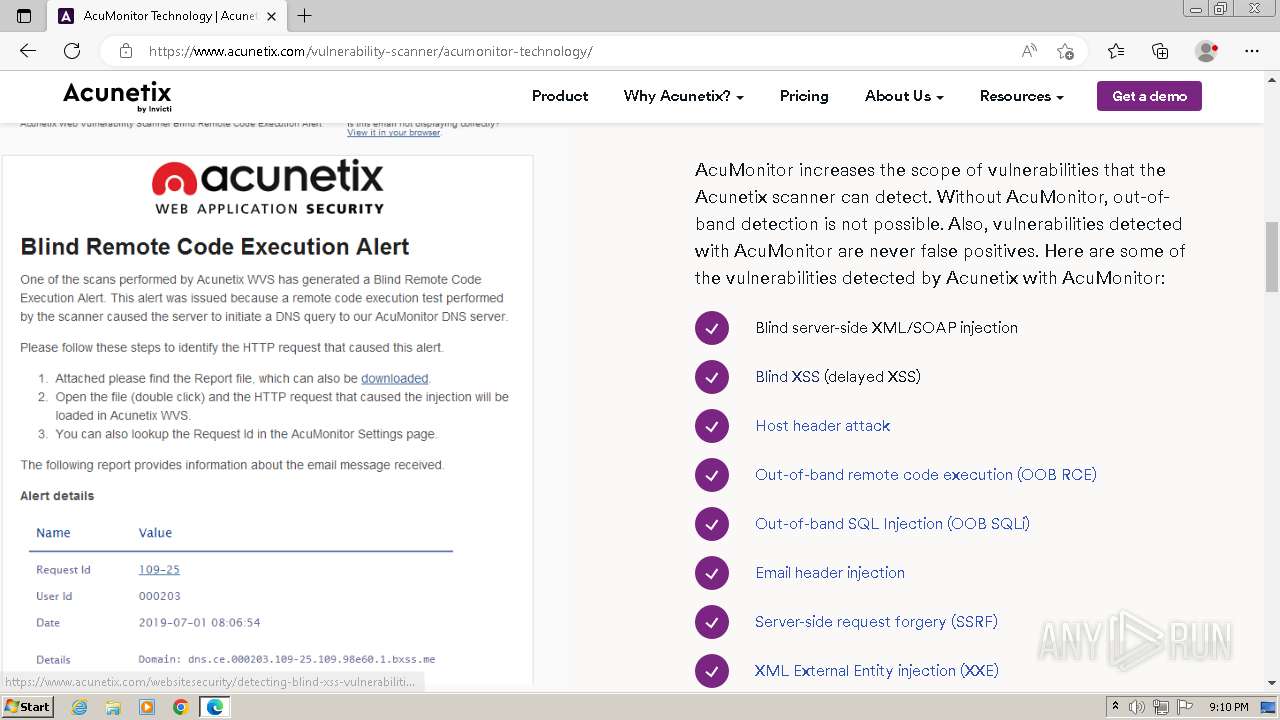Open the tab actions menu icon

[24, 16]
